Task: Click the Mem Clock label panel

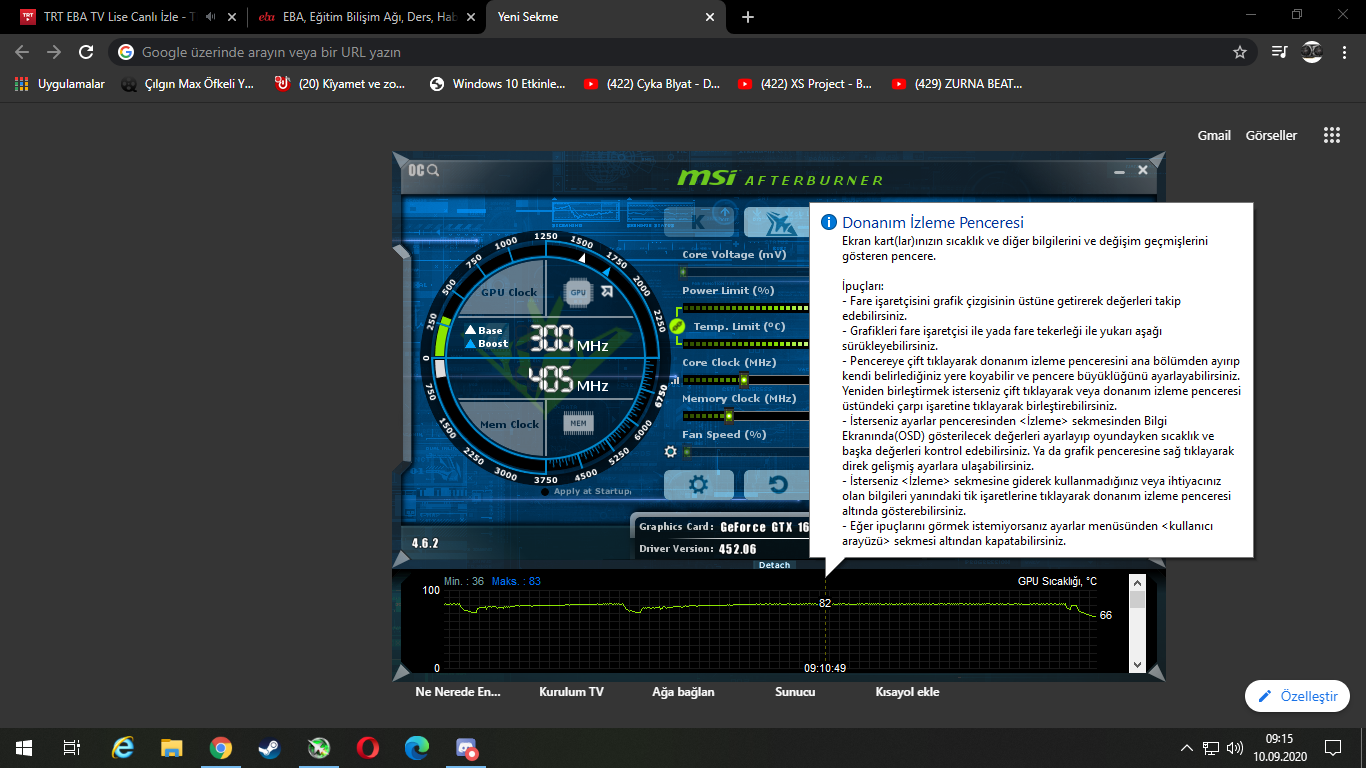Action: tap(509, 424)
